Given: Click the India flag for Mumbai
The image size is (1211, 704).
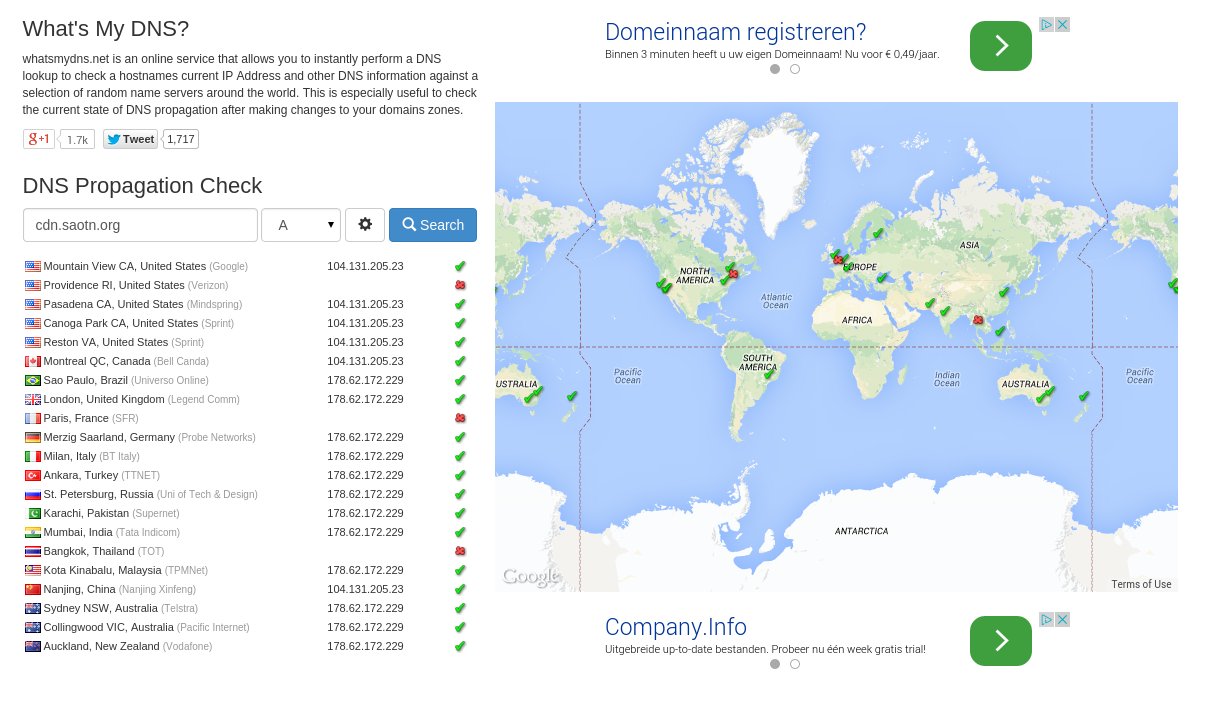Looking at the screenshot, I should coord(33,532).
